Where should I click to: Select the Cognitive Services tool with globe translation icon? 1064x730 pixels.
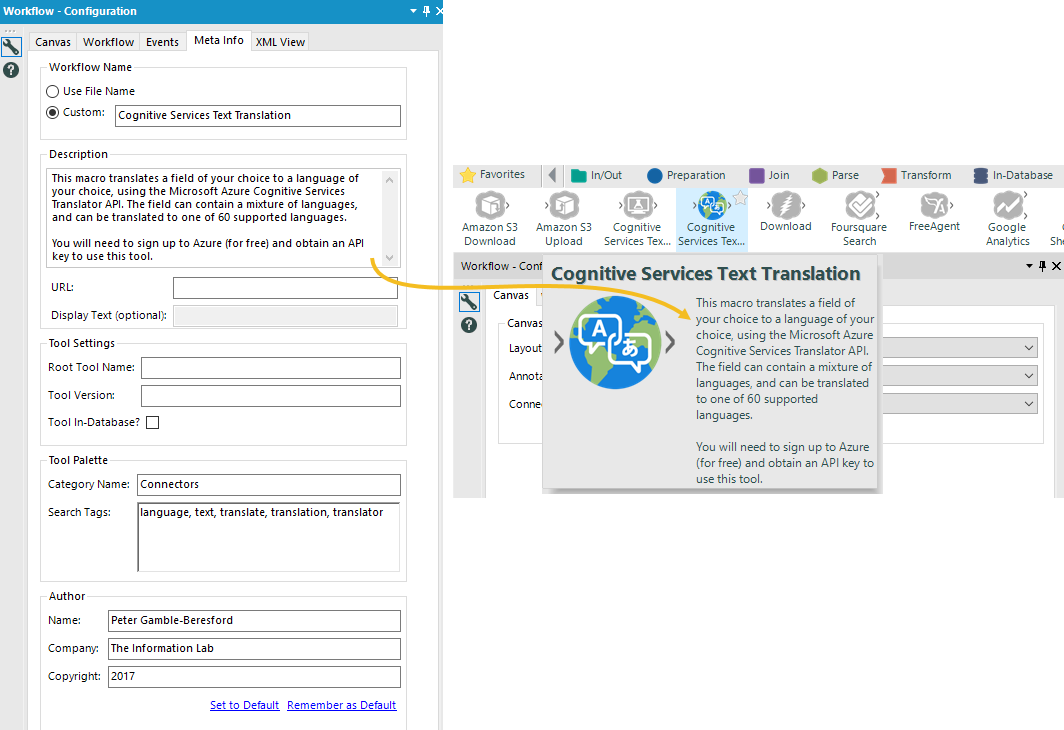click(x=711, y=219)
